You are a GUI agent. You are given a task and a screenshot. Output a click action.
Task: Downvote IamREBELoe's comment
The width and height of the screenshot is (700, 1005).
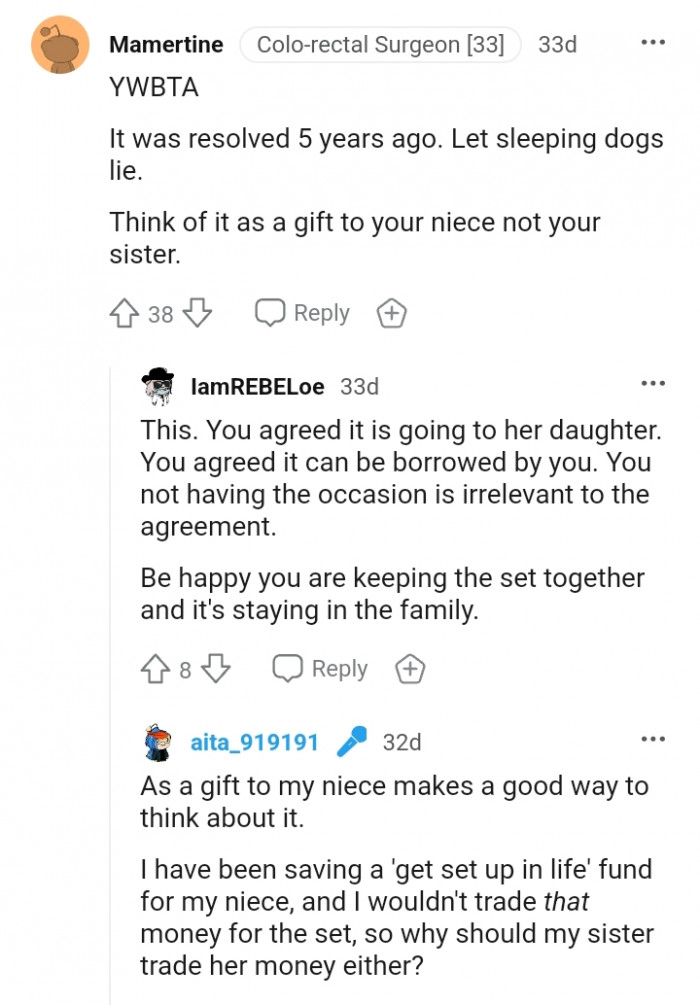pyautogui.click(x=214, y=669)
